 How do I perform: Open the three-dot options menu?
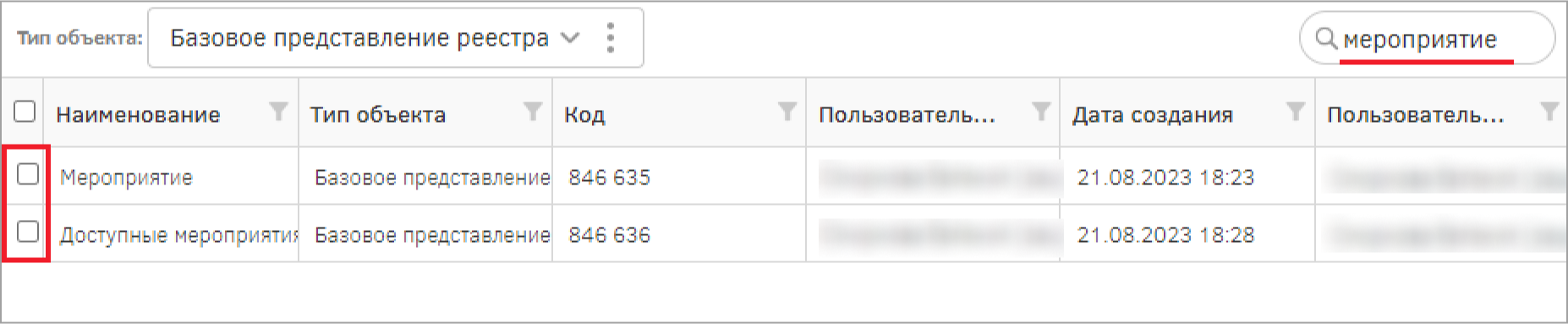(611, 38)
